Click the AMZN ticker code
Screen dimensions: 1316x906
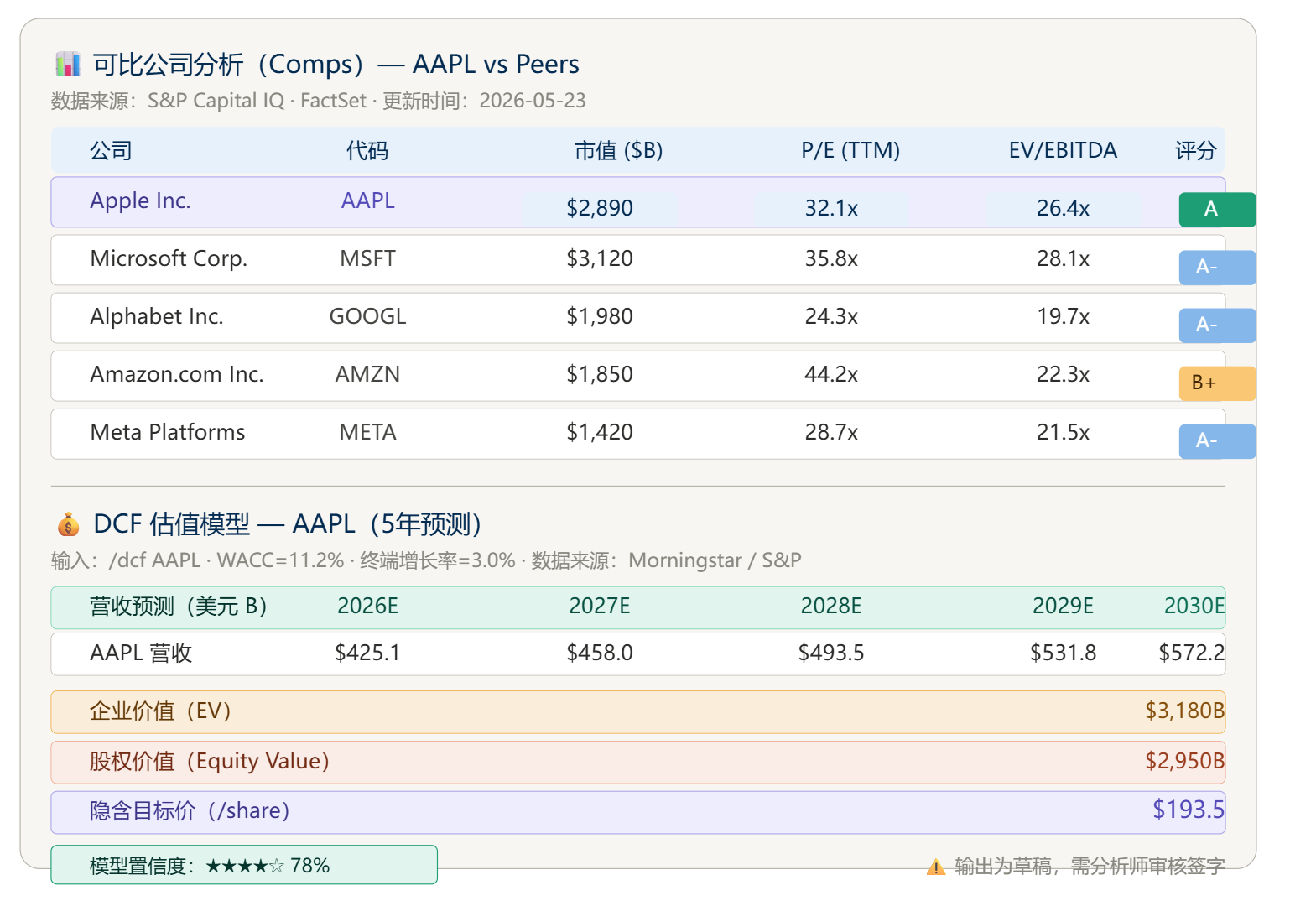367,374
